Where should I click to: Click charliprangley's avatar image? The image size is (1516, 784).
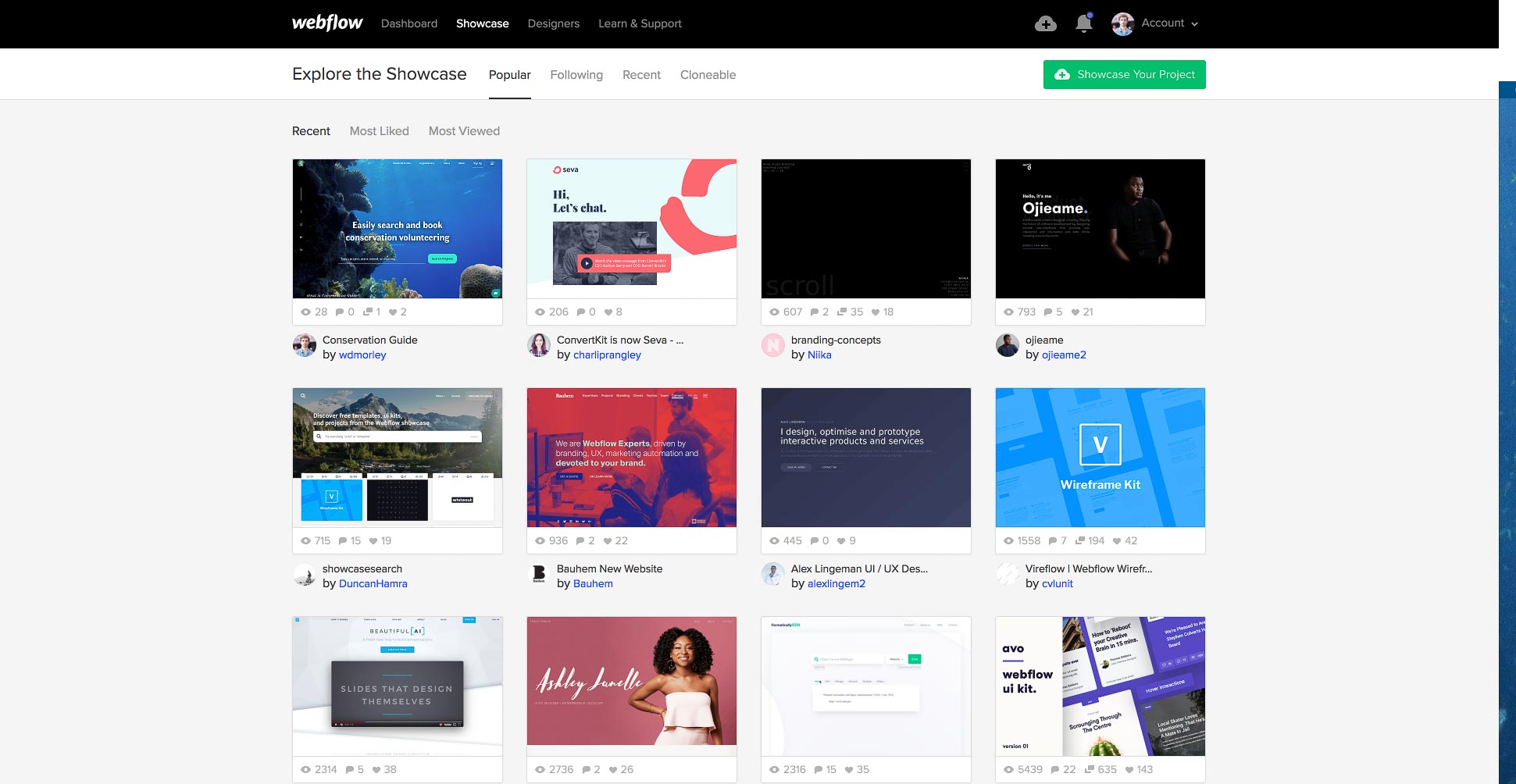[539, 345]
